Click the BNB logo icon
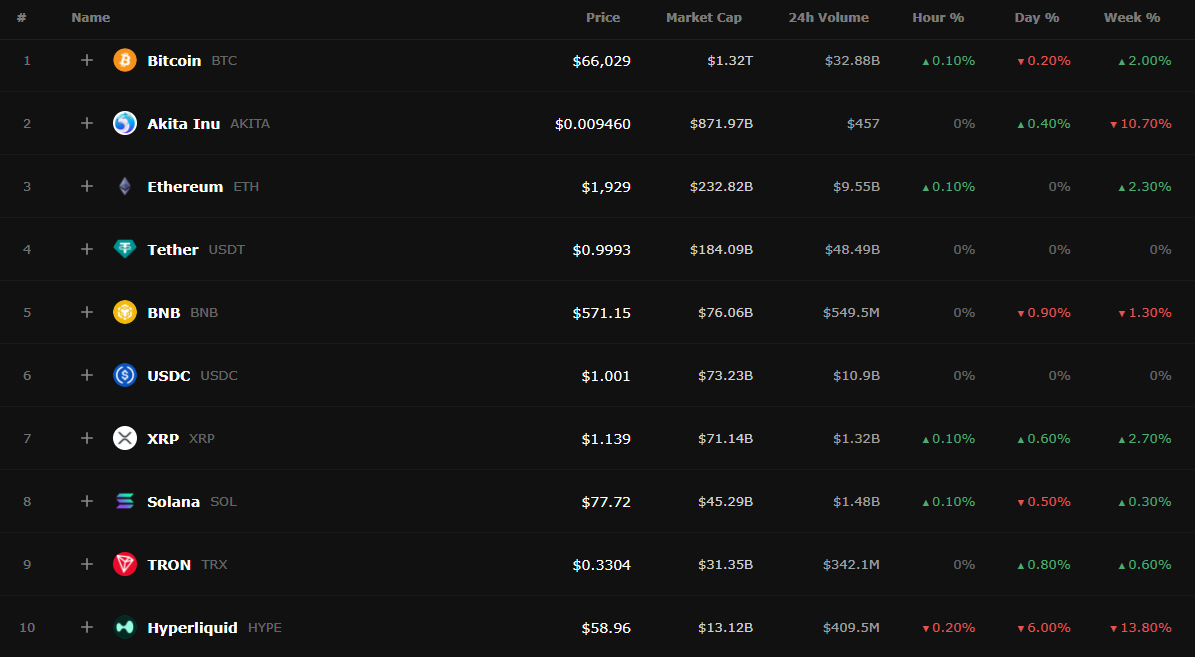The height and width of the screenshot is (657, 1195). [125, 312]
